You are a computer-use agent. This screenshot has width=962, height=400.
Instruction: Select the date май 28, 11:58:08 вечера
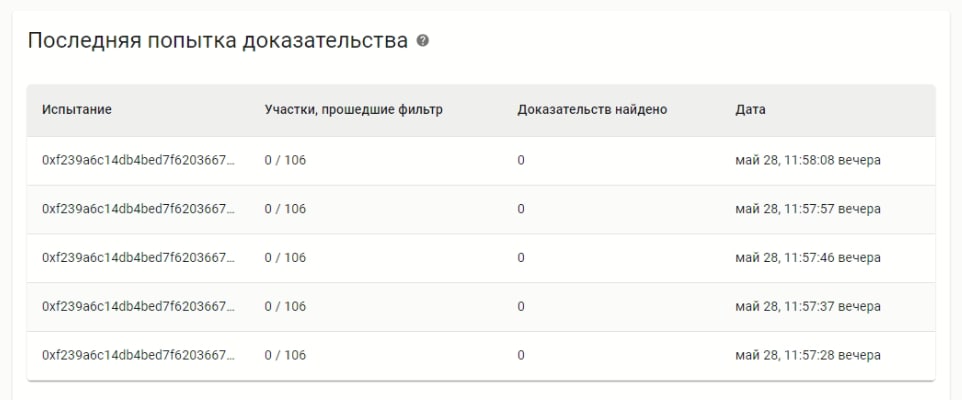click(808, 160)
